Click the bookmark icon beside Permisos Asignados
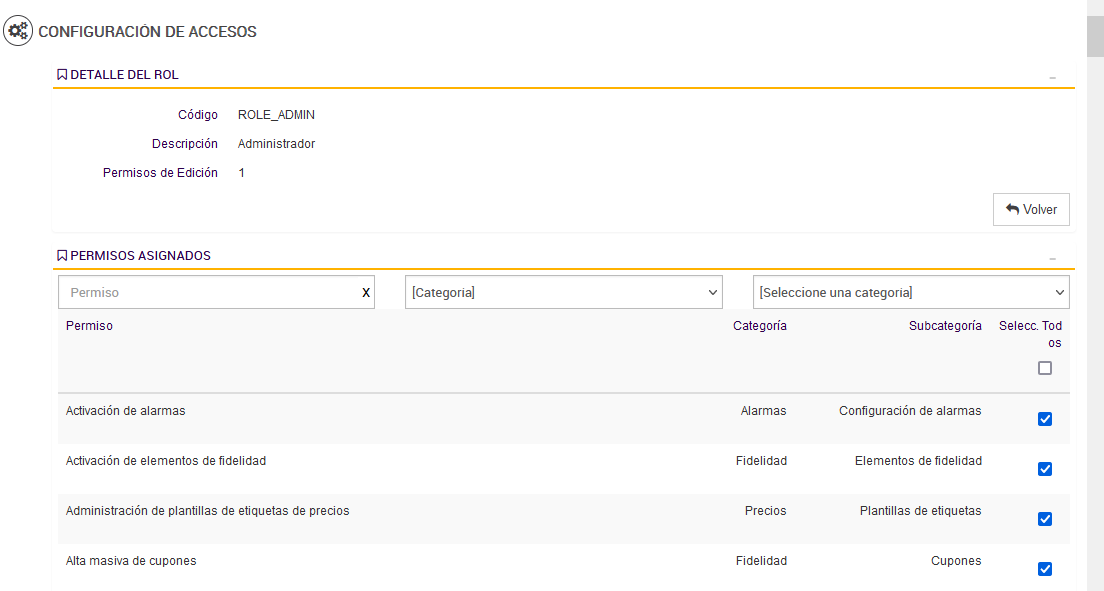 62,256
